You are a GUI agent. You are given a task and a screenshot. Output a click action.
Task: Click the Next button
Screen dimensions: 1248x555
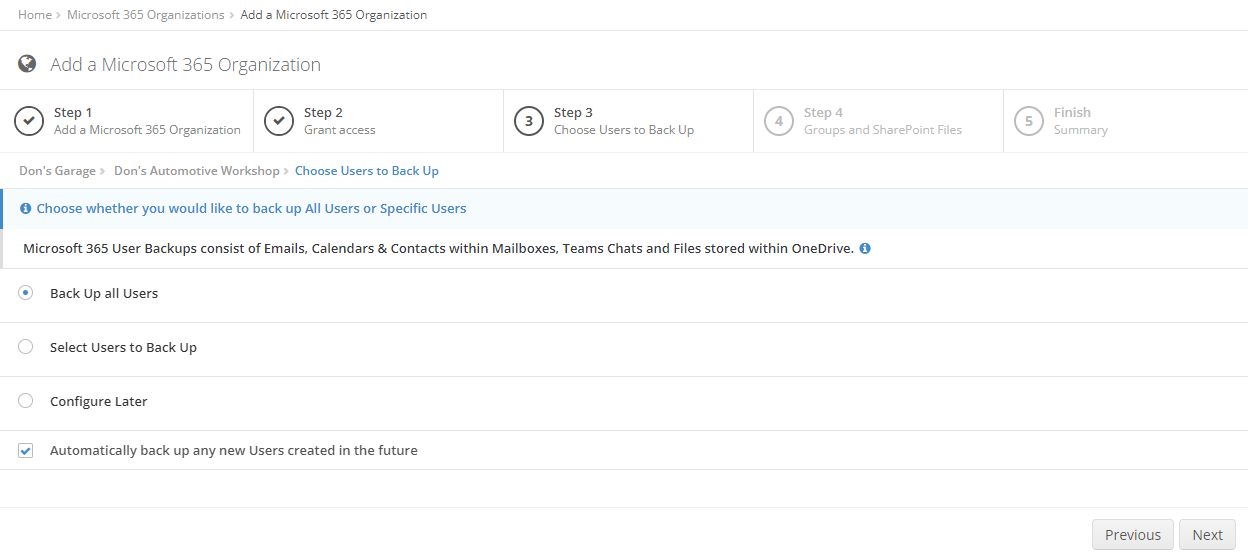[1207, 535]
